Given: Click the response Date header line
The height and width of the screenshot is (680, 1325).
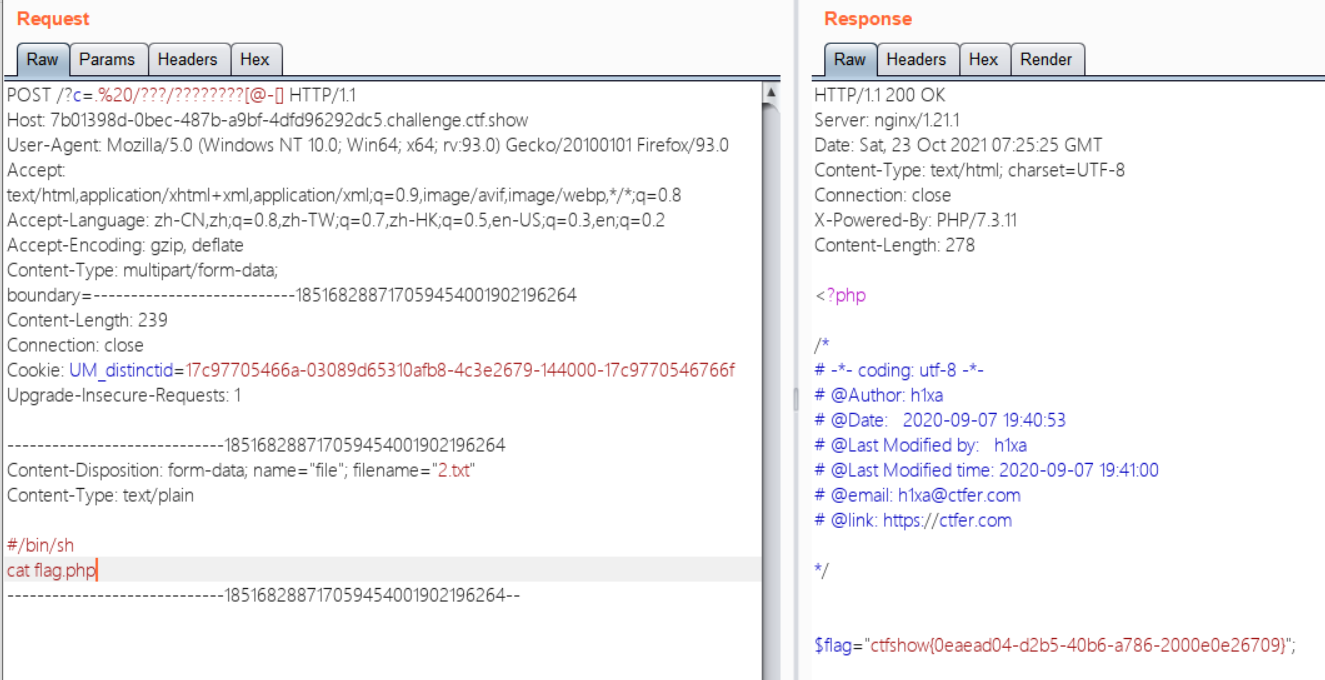Looking at the screenshot, I should [x=958, y=145].
